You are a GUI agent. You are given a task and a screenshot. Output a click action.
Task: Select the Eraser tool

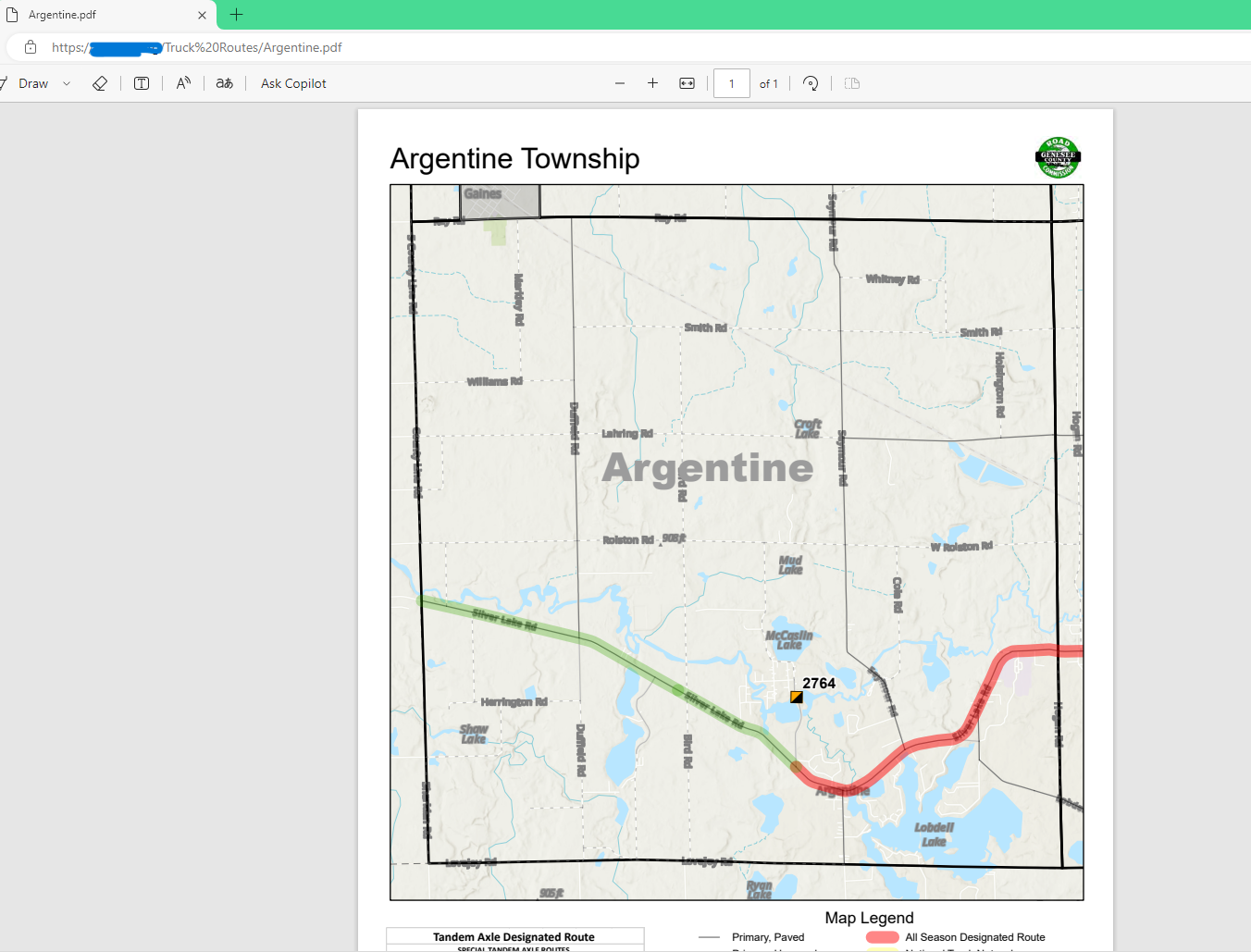(x=100, y=83)
